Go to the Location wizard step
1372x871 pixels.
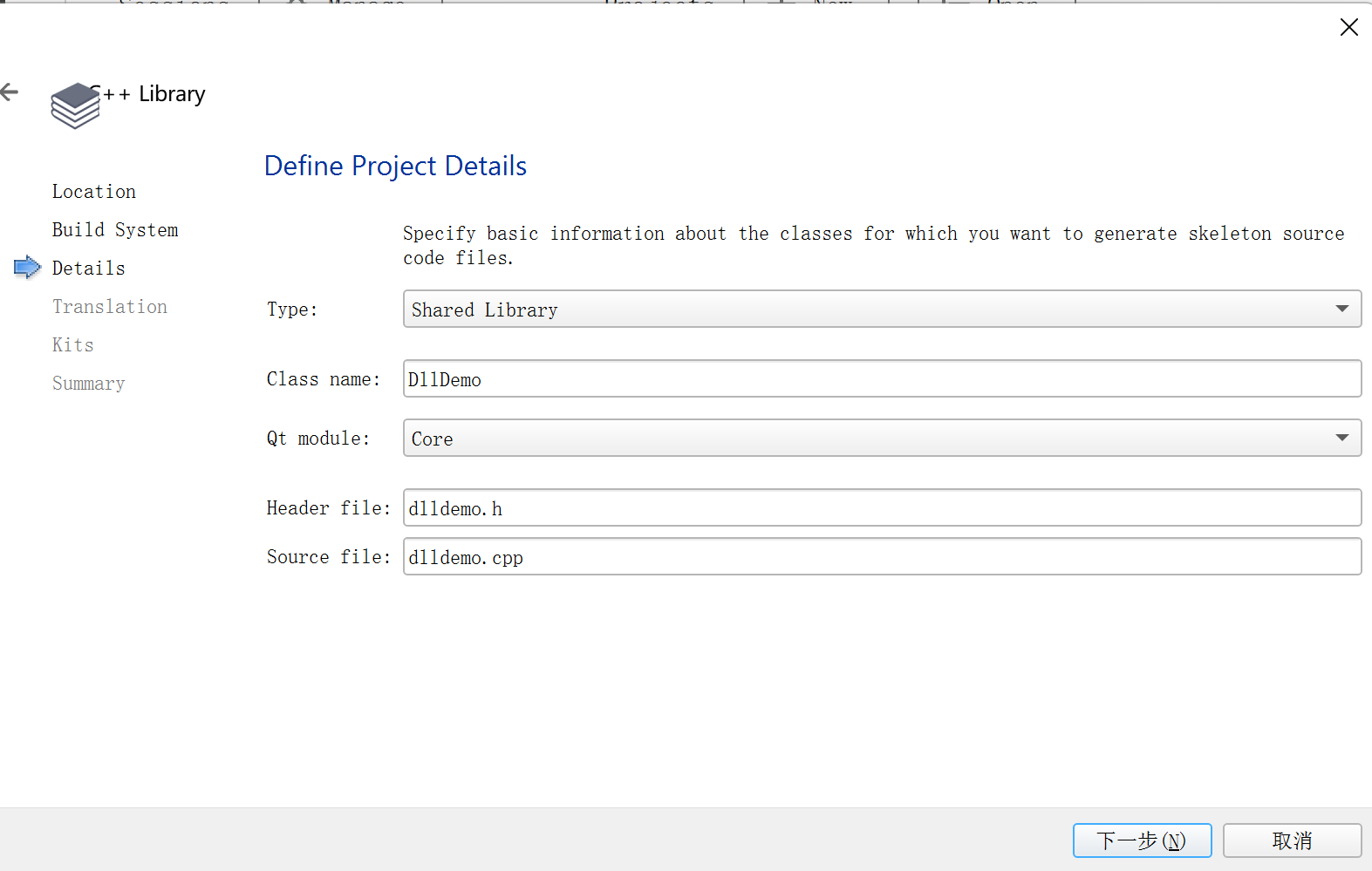click(x=94, y=192)
